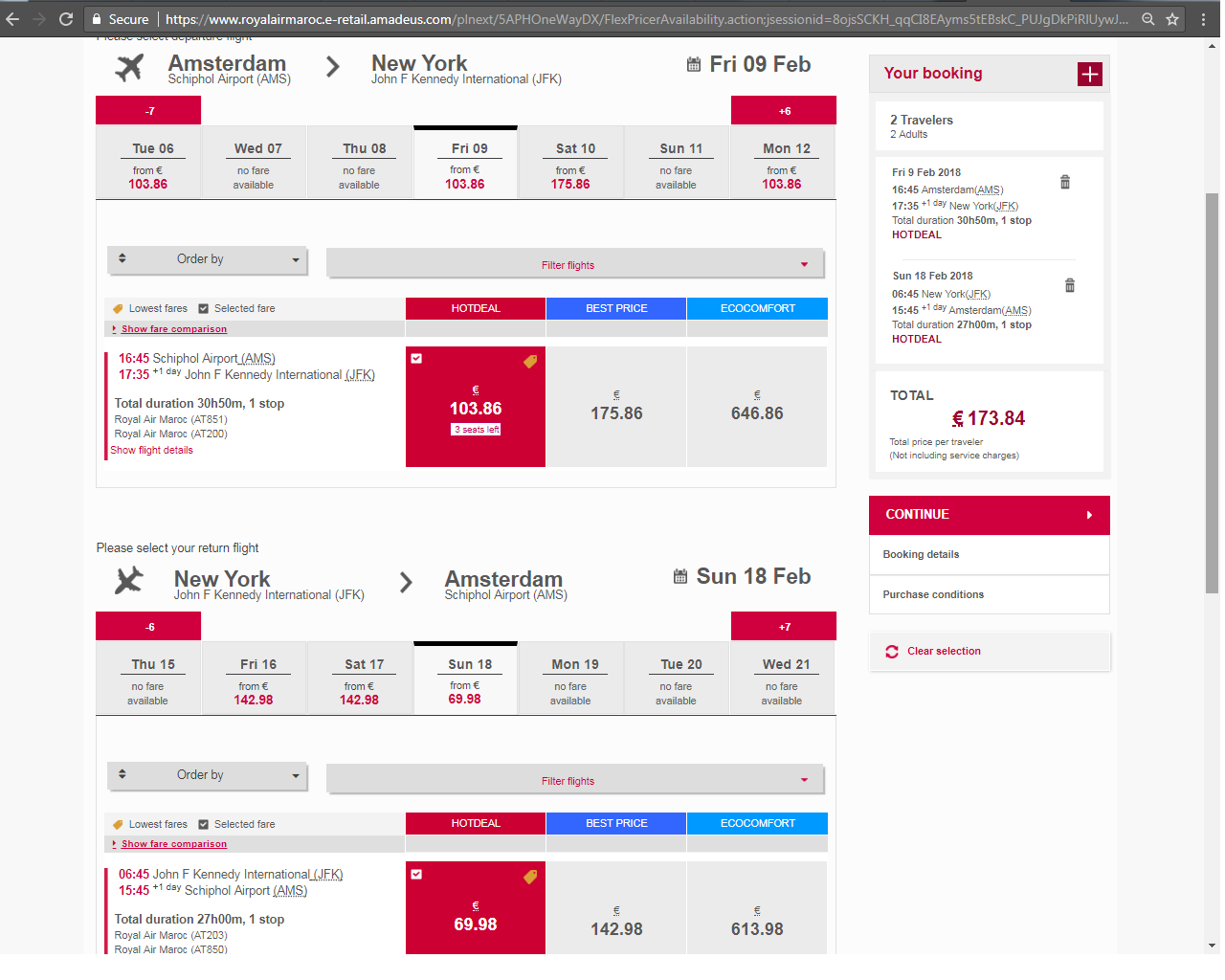This screenshot has height=980, width=1225.
Task: Click the lowest fare tag icon on 69.98 fare
Action: pos(530,877)
